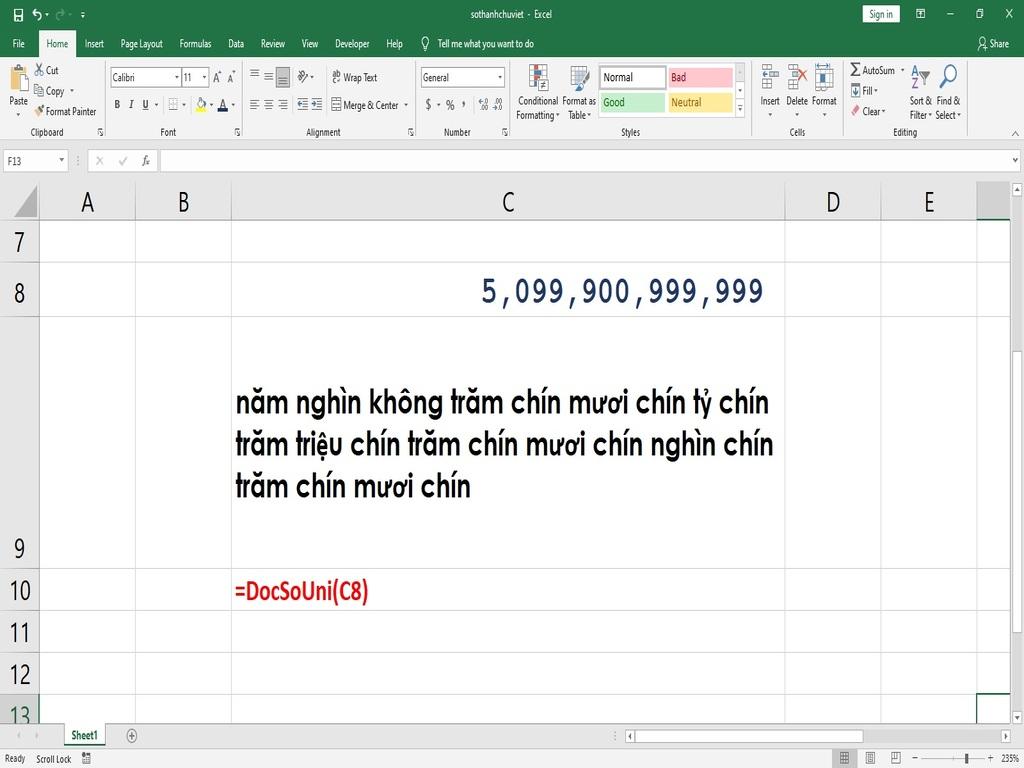
Task: Select the Italic formatting icon
Action: (131, 104)
